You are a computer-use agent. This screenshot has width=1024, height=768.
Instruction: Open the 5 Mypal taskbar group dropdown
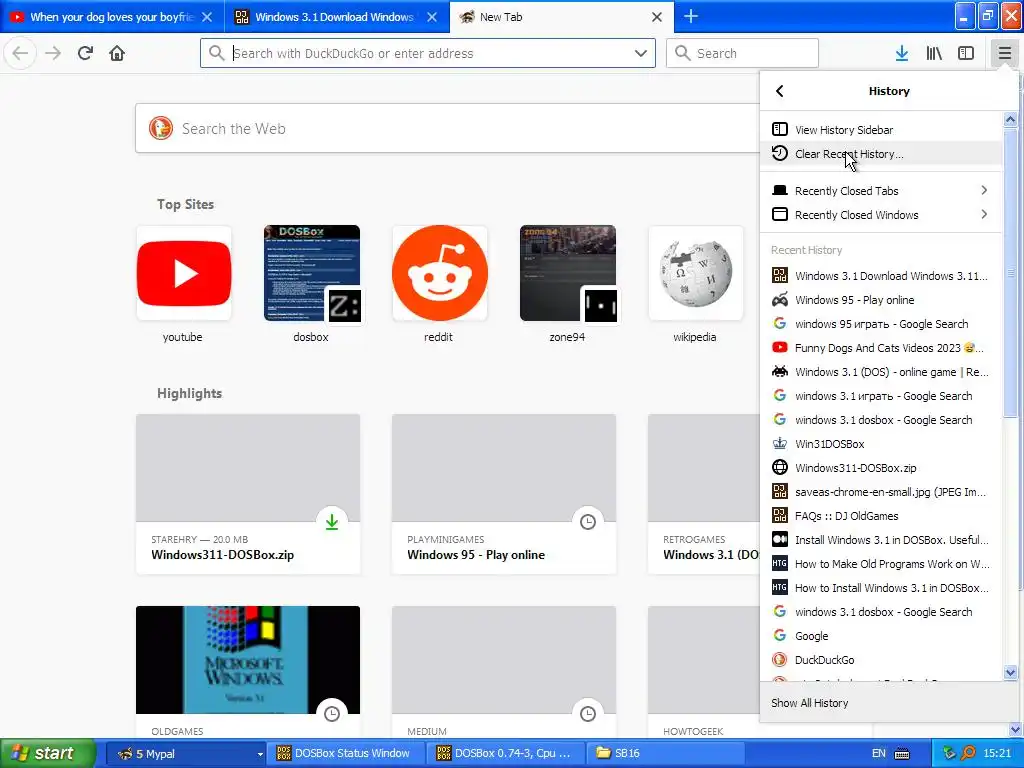point(259,754)
